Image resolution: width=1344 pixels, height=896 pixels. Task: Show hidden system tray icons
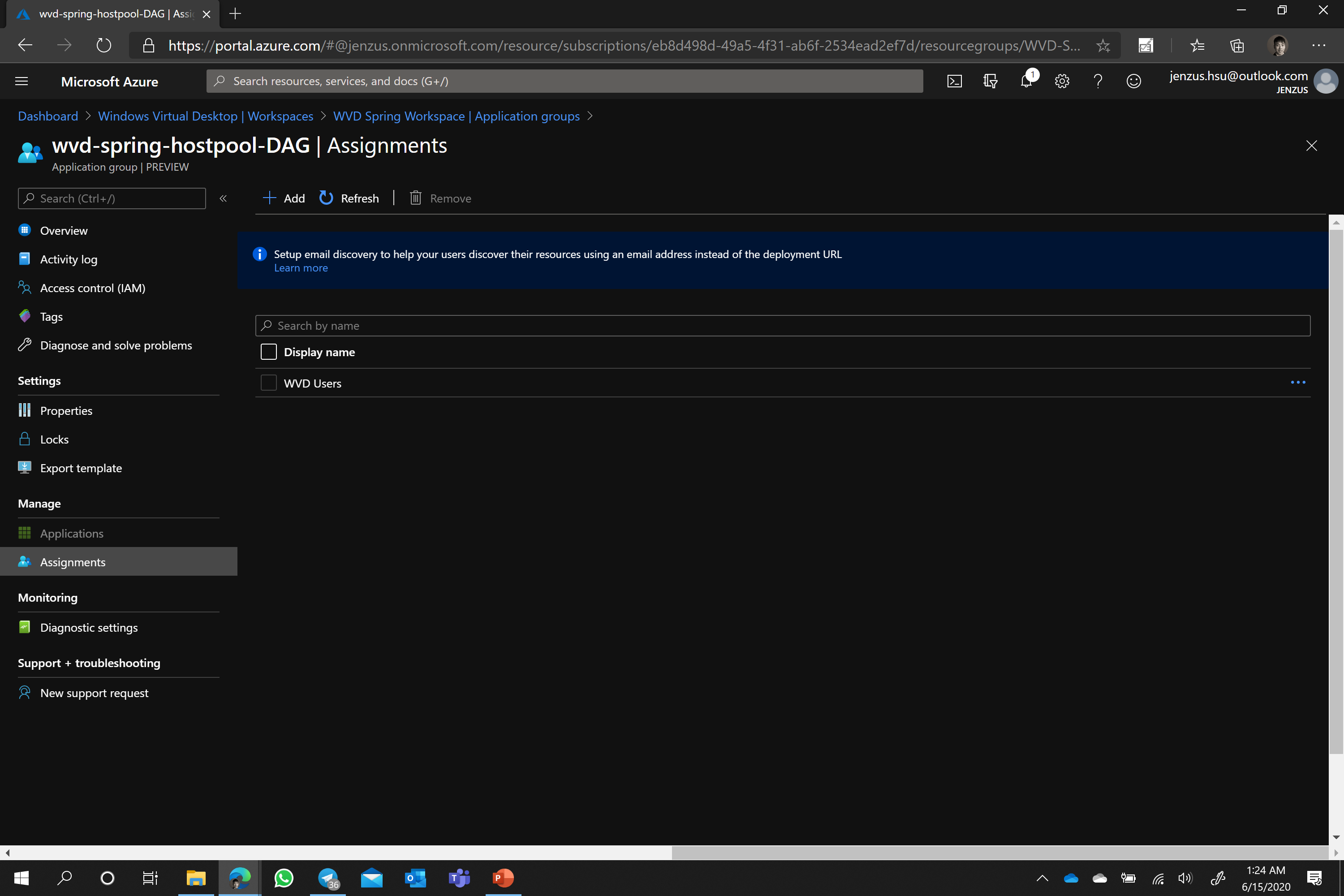1042,878
